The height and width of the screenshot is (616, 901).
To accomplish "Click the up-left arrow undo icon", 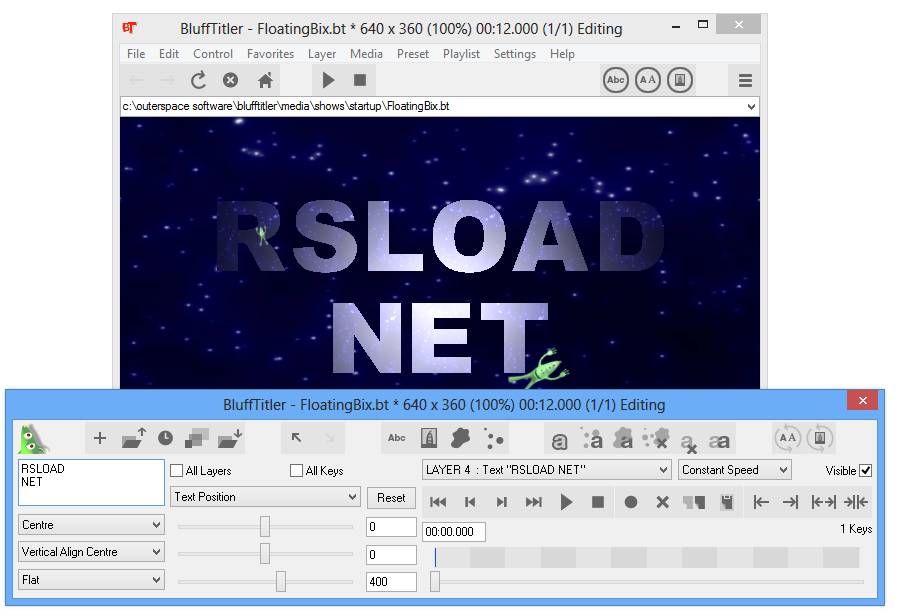I will click(297, 438).
